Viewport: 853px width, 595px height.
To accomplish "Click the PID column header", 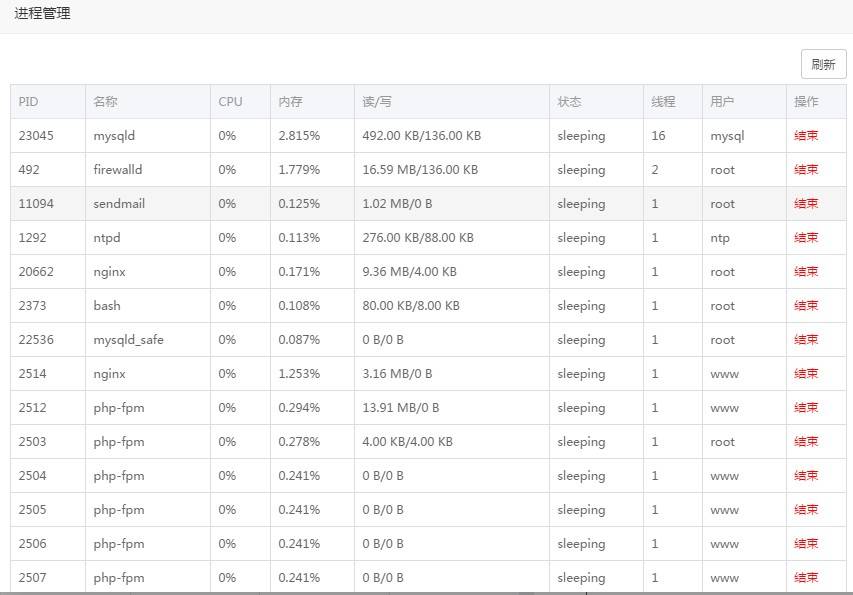I will 29,102.
